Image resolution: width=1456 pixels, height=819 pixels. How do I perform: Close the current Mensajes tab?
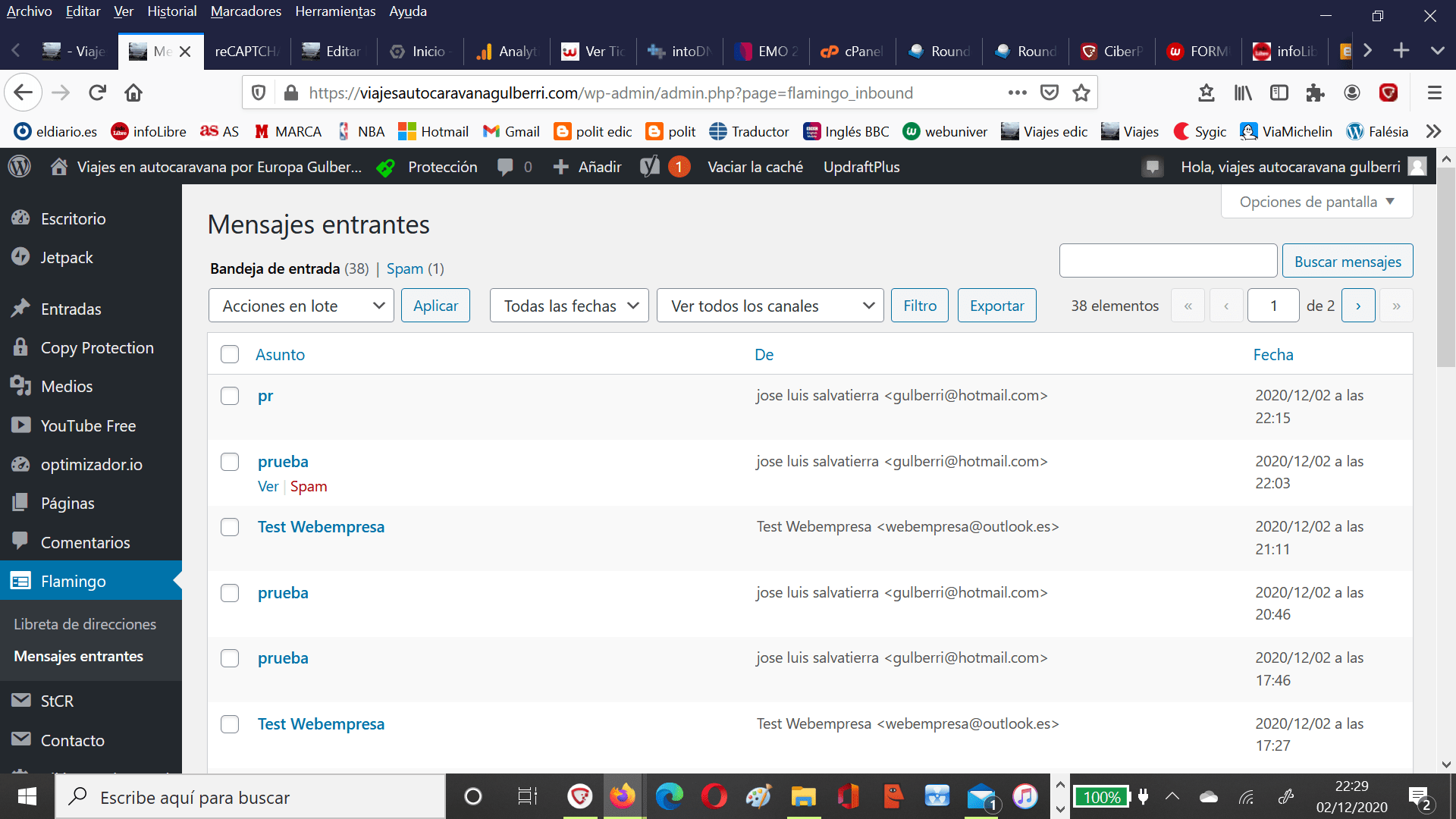click(185, 51)
